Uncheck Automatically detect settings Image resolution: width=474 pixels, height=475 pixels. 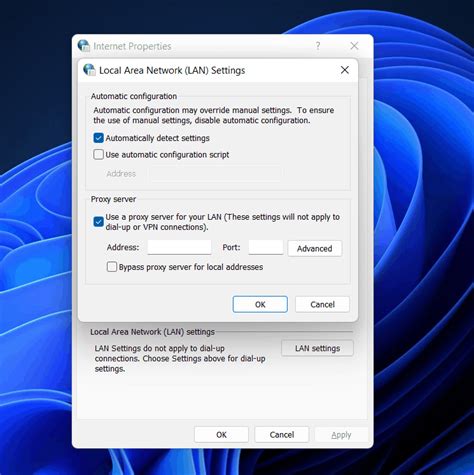tap(98, 138)
